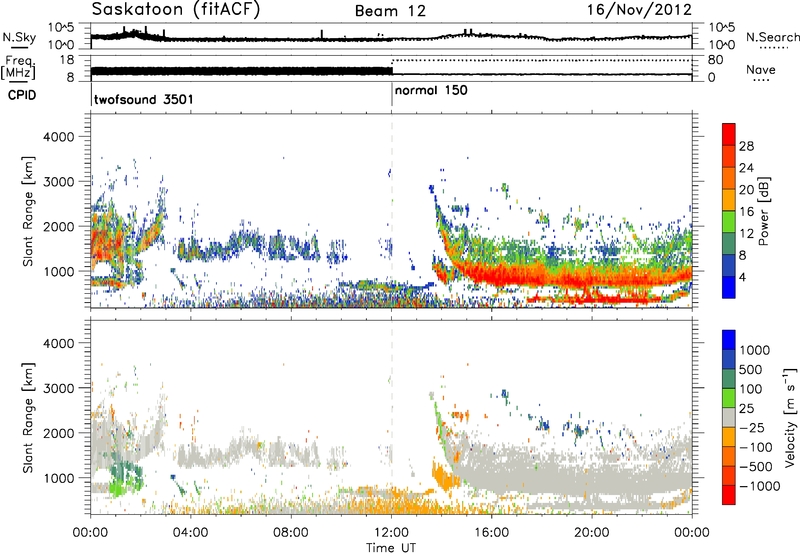Click the "2000" tick on the velocity panel
Image resolution: width=800 pixels, height=554 pixels.
point(58,433)
